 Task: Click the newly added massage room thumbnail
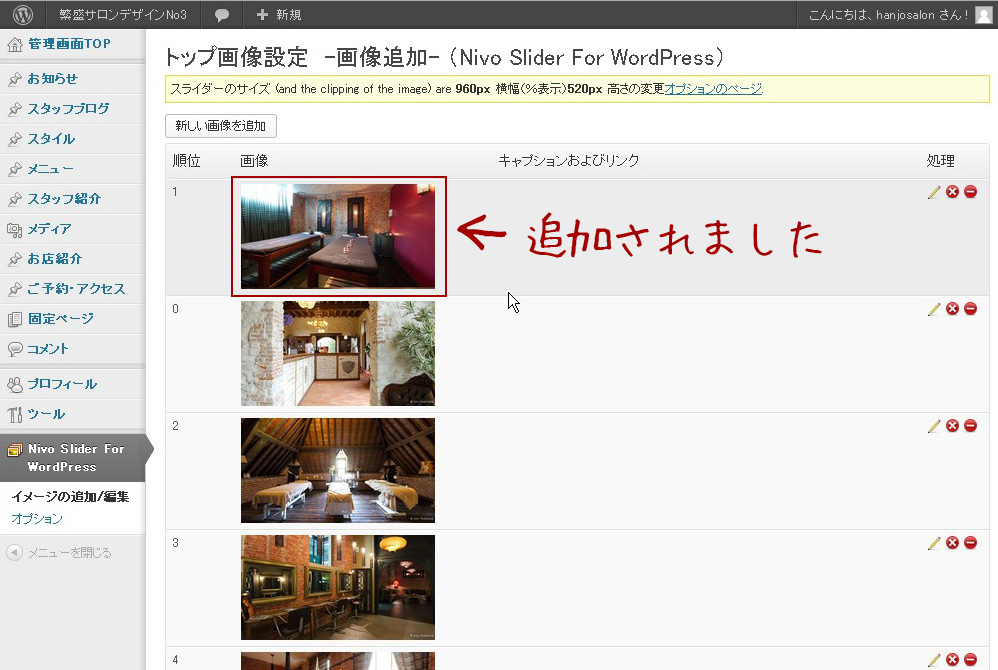(338, 236)
